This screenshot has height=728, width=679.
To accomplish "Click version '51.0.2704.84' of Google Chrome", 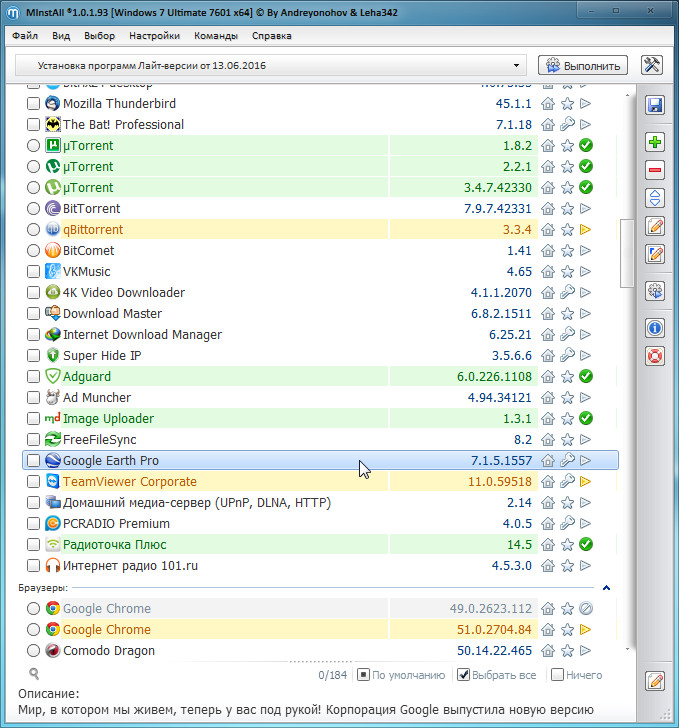I will click(x=494, y=630).
